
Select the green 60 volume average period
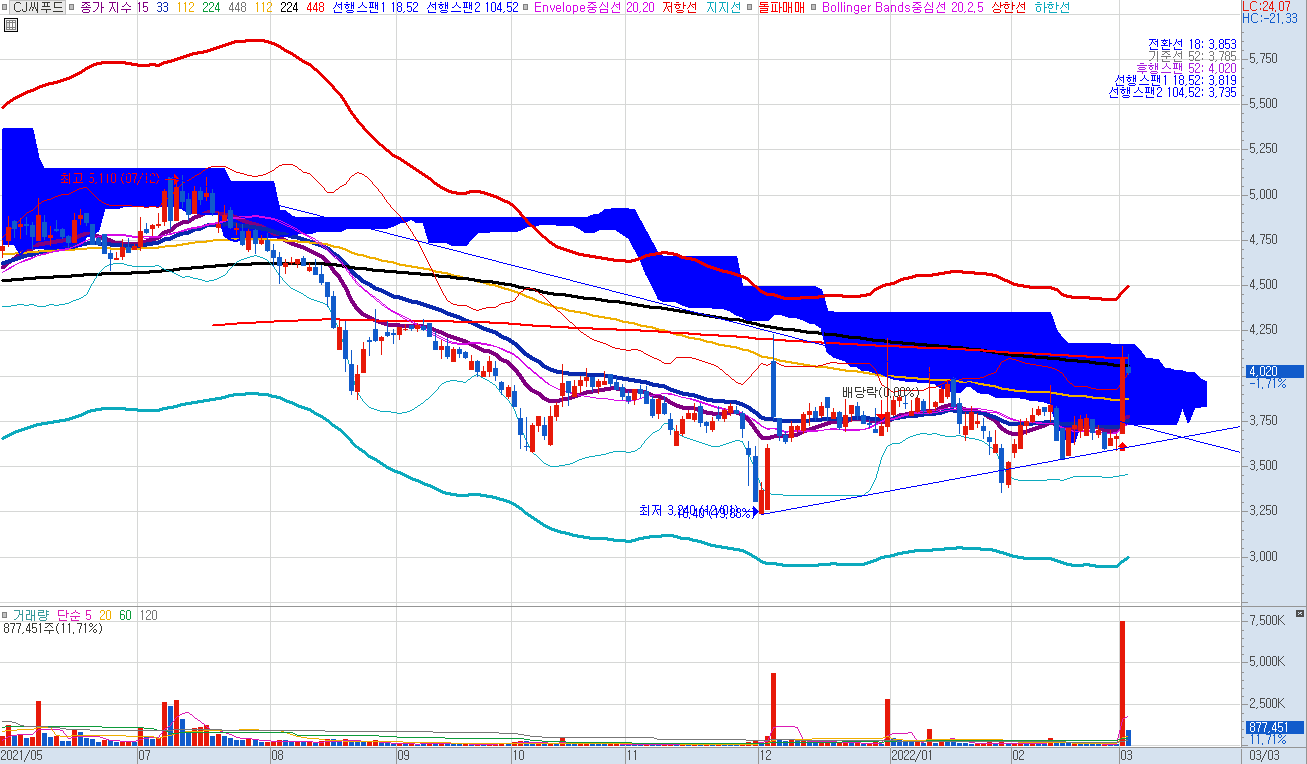coord(125,615)
